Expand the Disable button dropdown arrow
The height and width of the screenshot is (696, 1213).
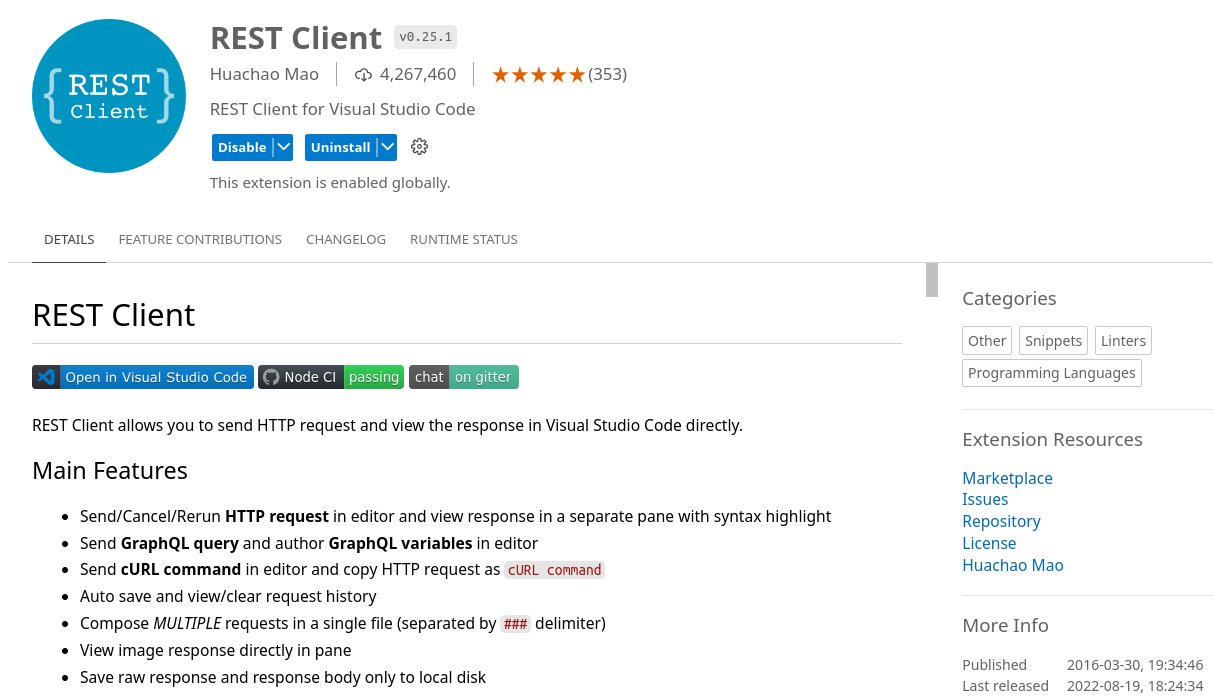point(283,147)
